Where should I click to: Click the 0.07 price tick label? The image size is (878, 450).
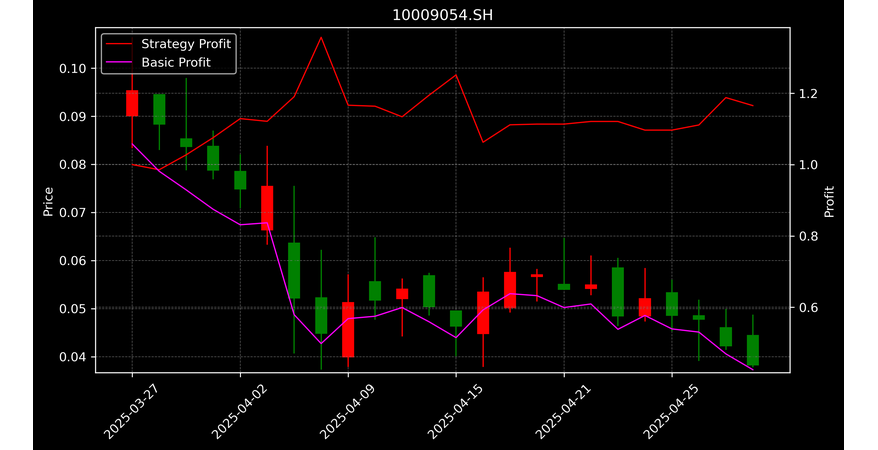pyautogui.click(x=73, y=213)
